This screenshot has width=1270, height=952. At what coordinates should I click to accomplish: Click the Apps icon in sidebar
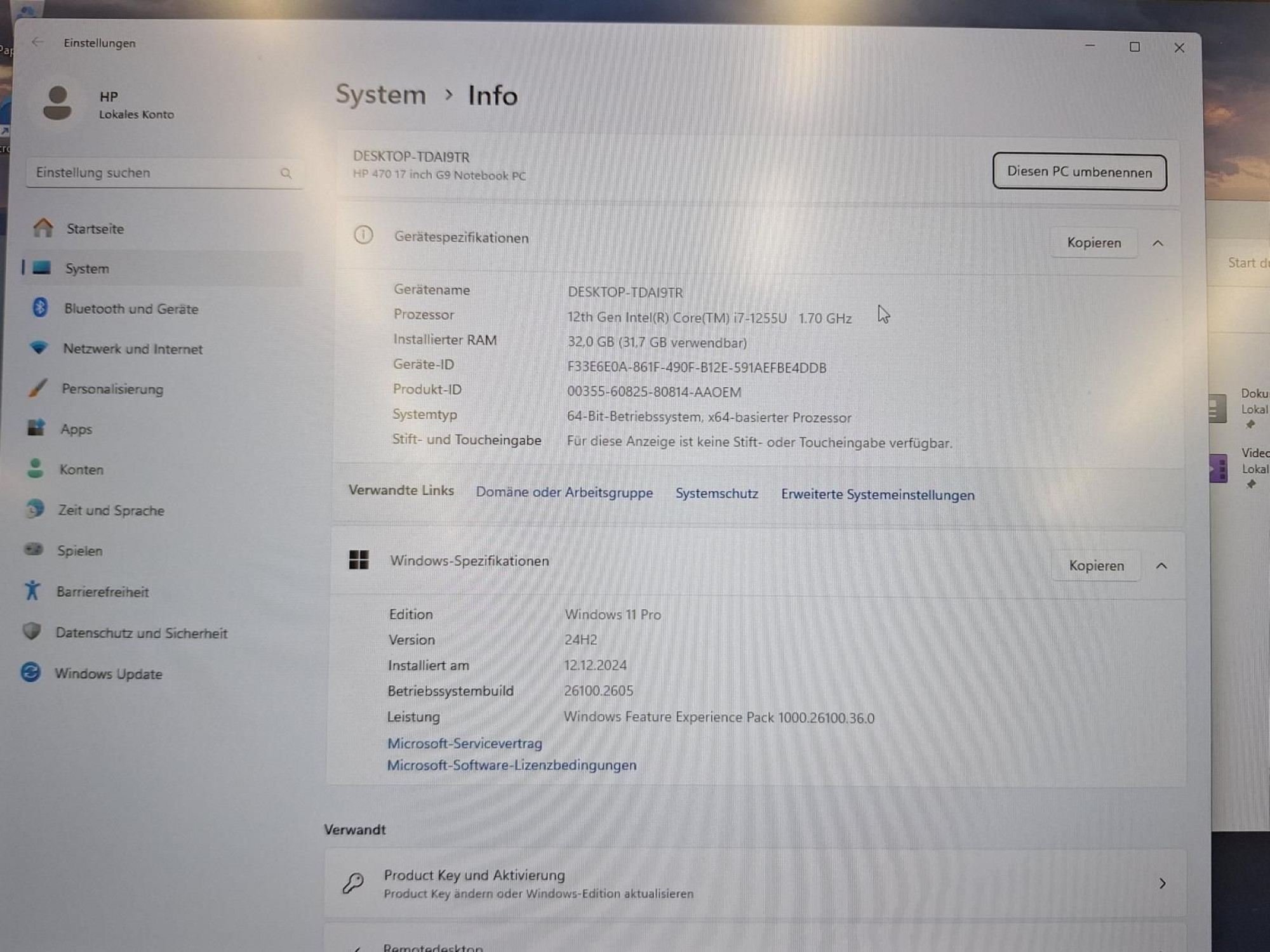pyautogui.click(x=36, y=428)
